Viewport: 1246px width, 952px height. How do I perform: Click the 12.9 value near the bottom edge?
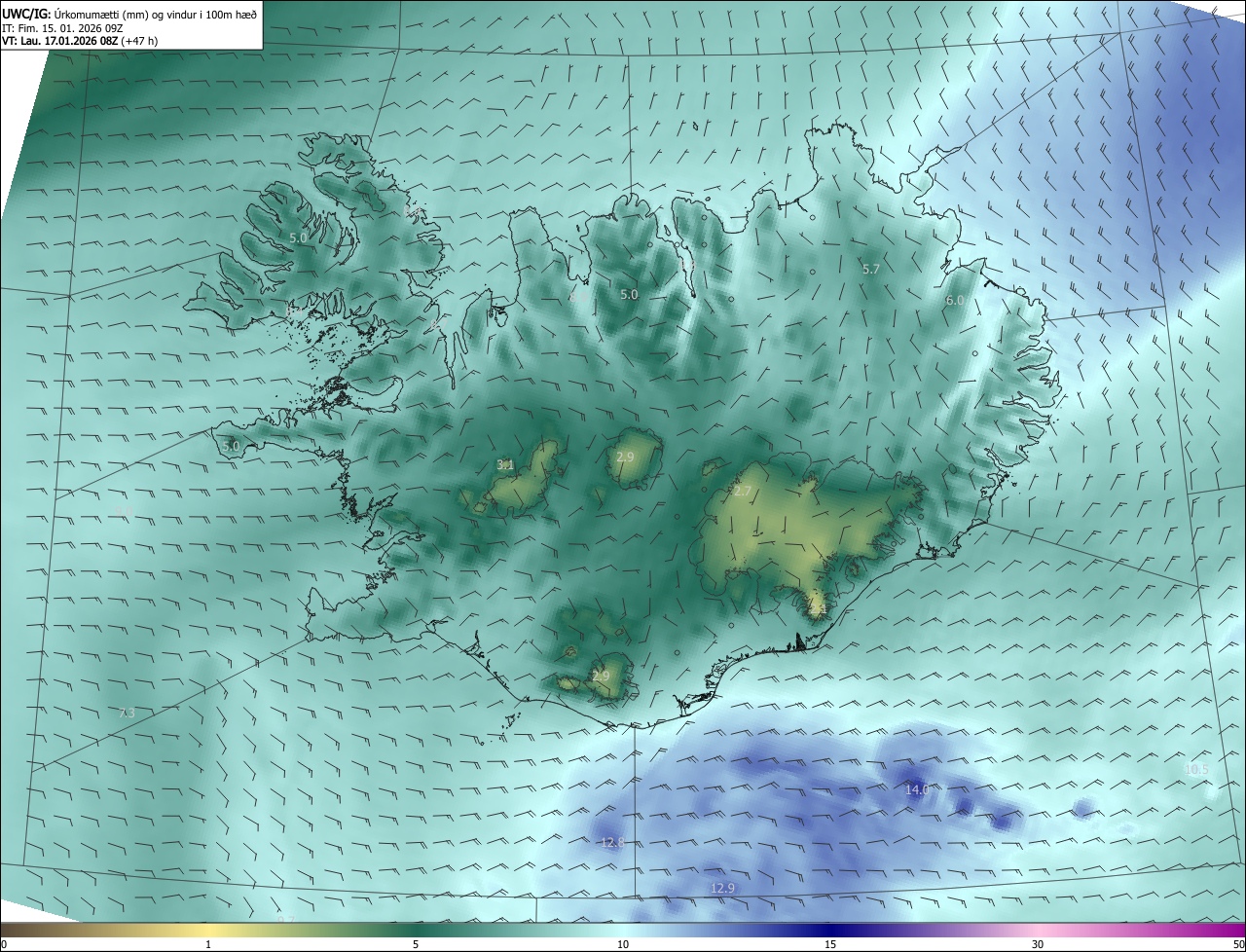[722, 888]
